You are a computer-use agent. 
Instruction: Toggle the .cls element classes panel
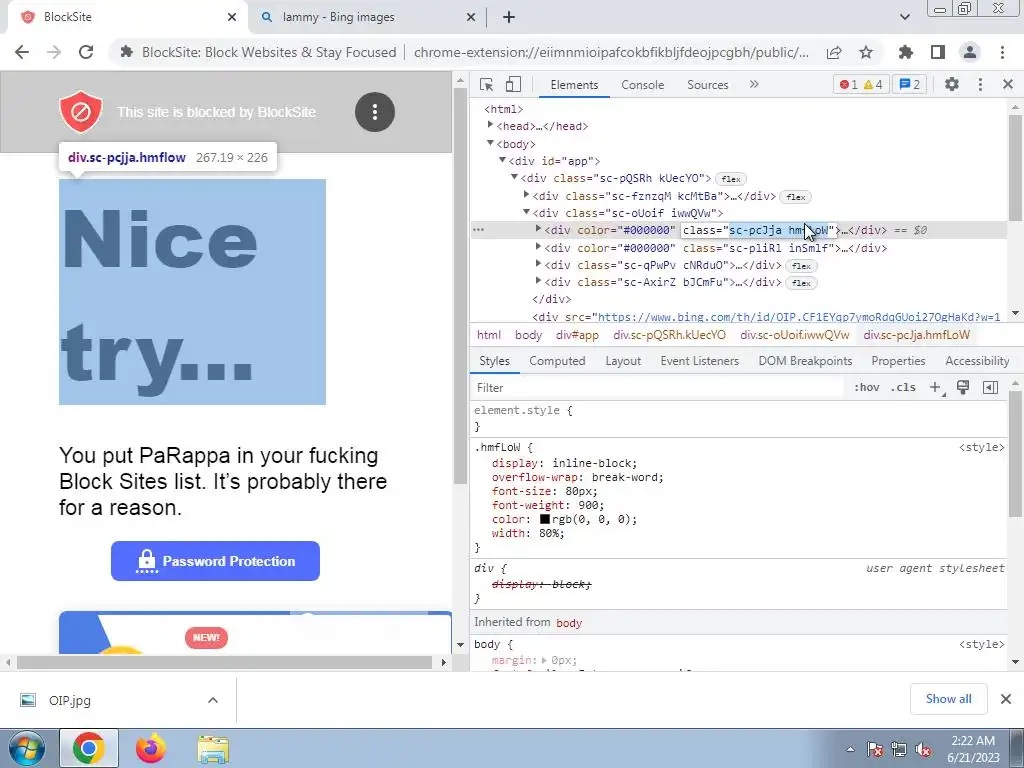[x=903, y=388]
